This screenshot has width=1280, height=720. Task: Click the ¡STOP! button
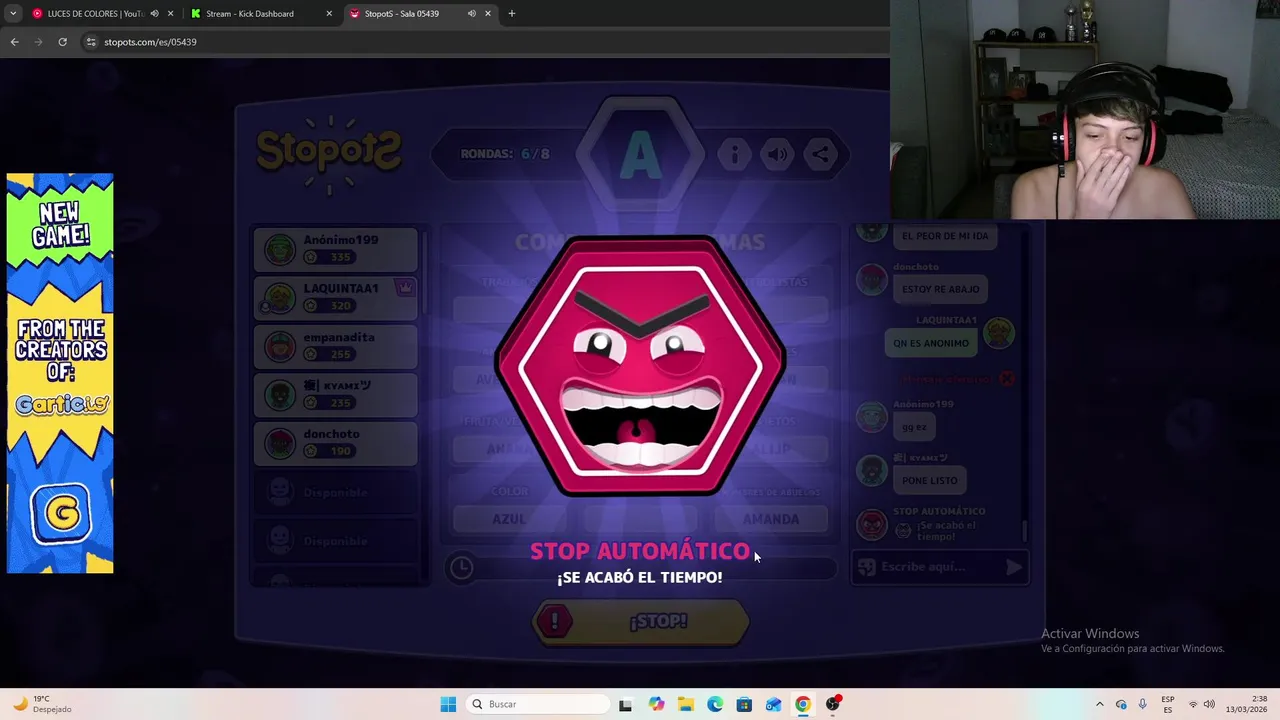[x=640, y=622]
